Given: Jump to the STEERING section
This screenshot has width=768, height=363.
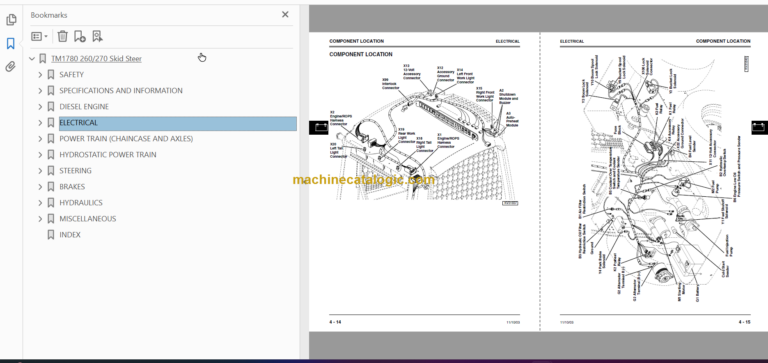Looking at the screenshot, I should coord(75,171).
